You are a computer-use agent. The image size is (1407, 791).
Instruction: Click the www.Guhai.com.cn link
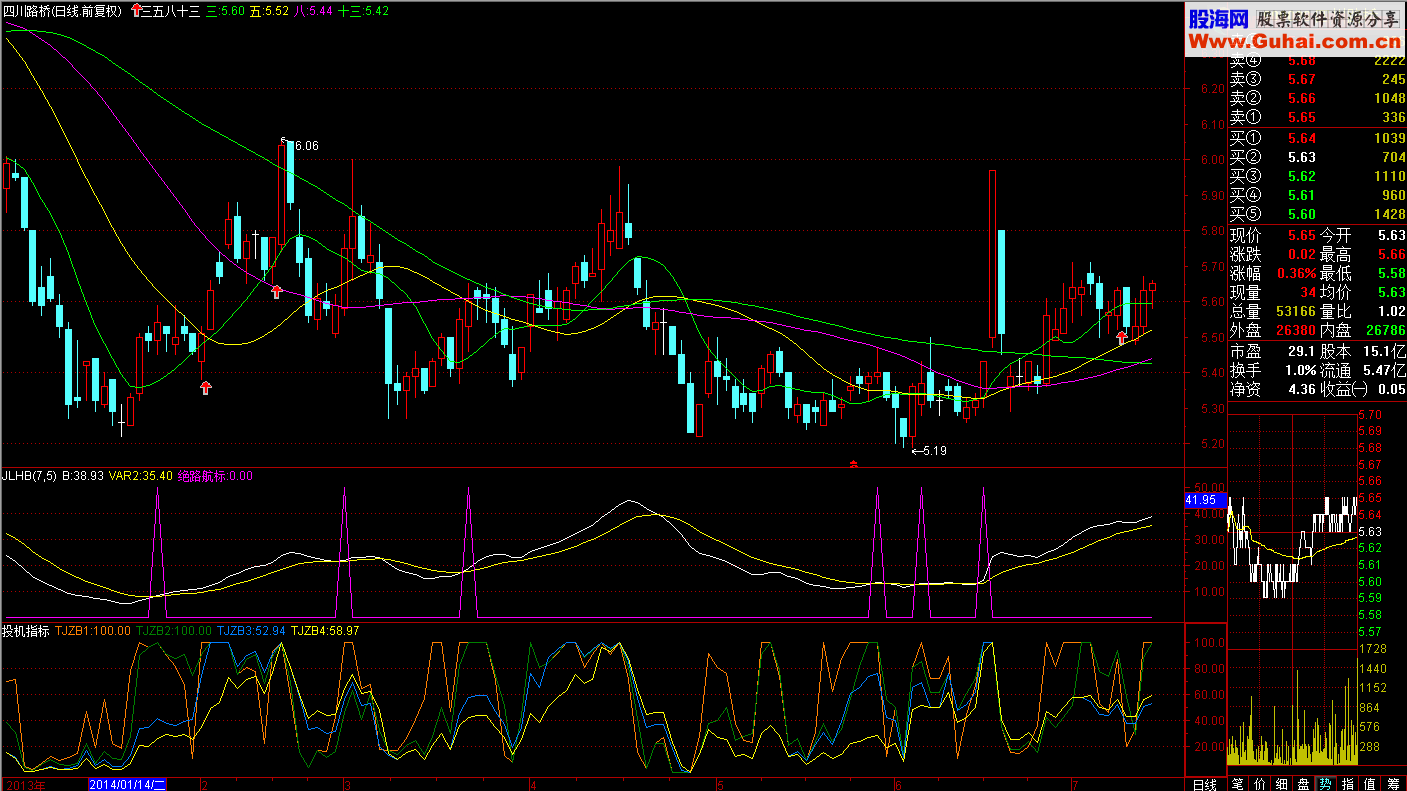tap(1294, 42)
